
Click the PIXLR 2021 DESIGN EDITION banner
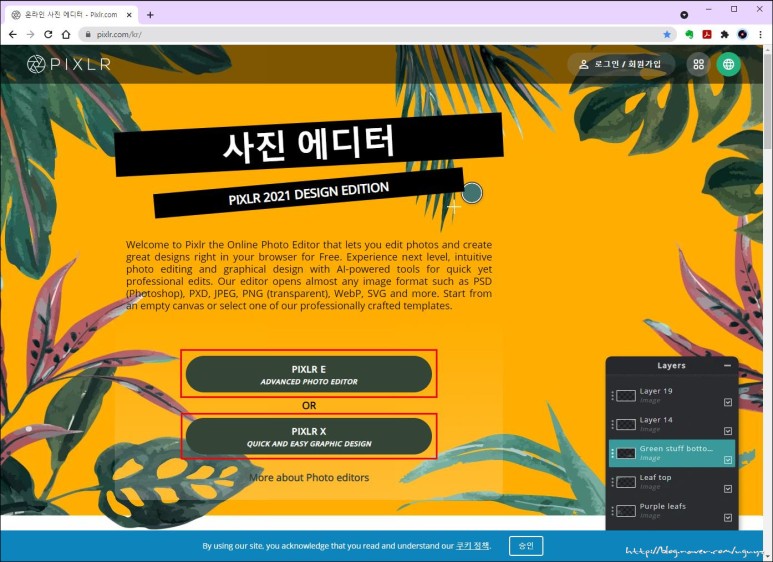(309, 193)
